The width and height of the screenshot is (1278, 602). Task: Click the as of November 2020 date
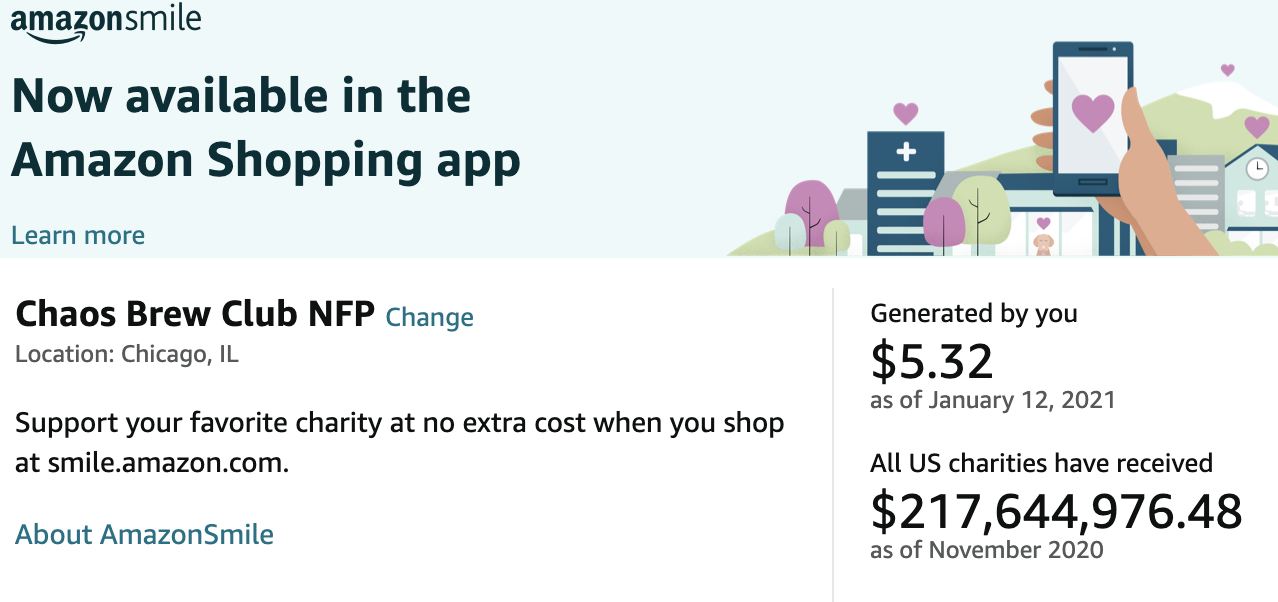tap(987, 549)
